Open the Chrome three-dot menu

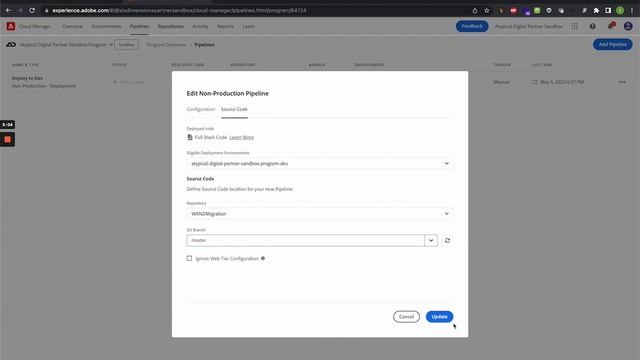(x=632, y=11)
